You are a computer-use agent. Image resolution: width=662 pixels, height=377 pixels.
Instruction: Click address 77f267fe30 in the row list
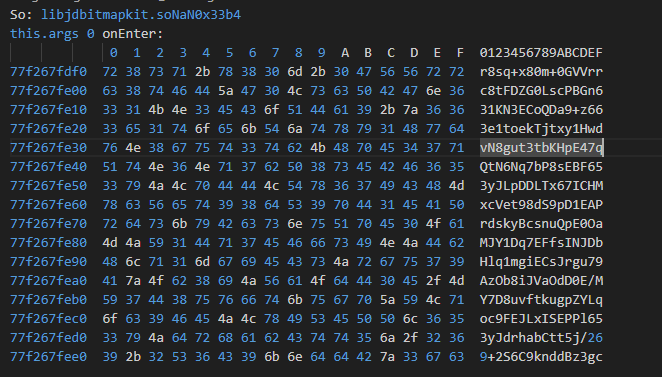click(49, 148)
